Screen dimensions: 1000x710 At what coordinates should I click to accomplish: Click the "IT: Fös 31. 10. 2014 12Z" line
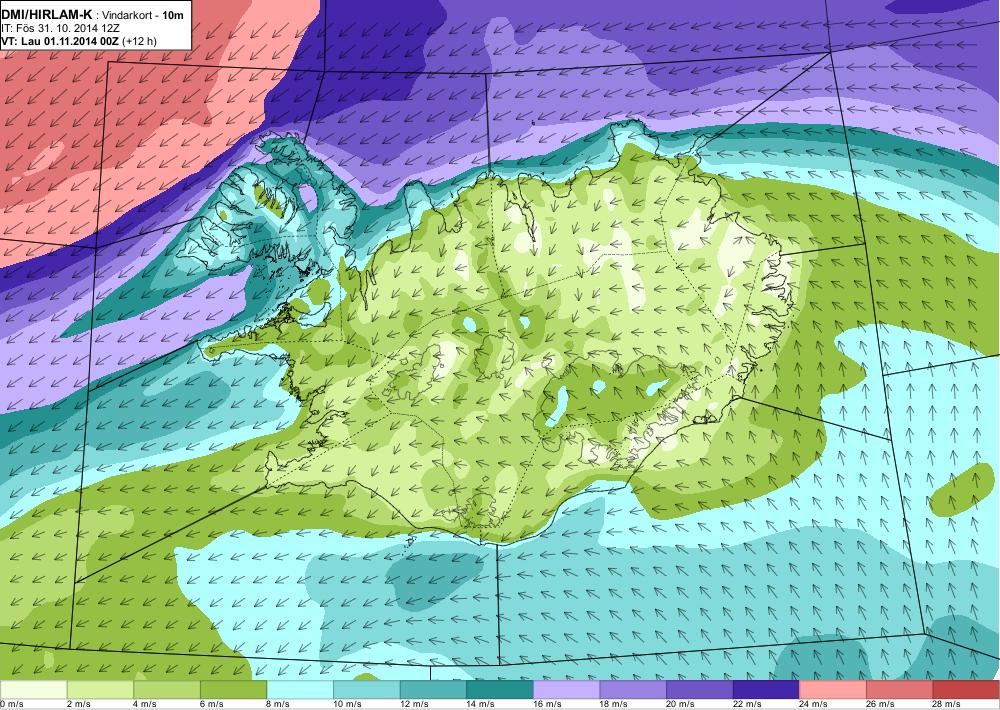click(x=60, y=28)
